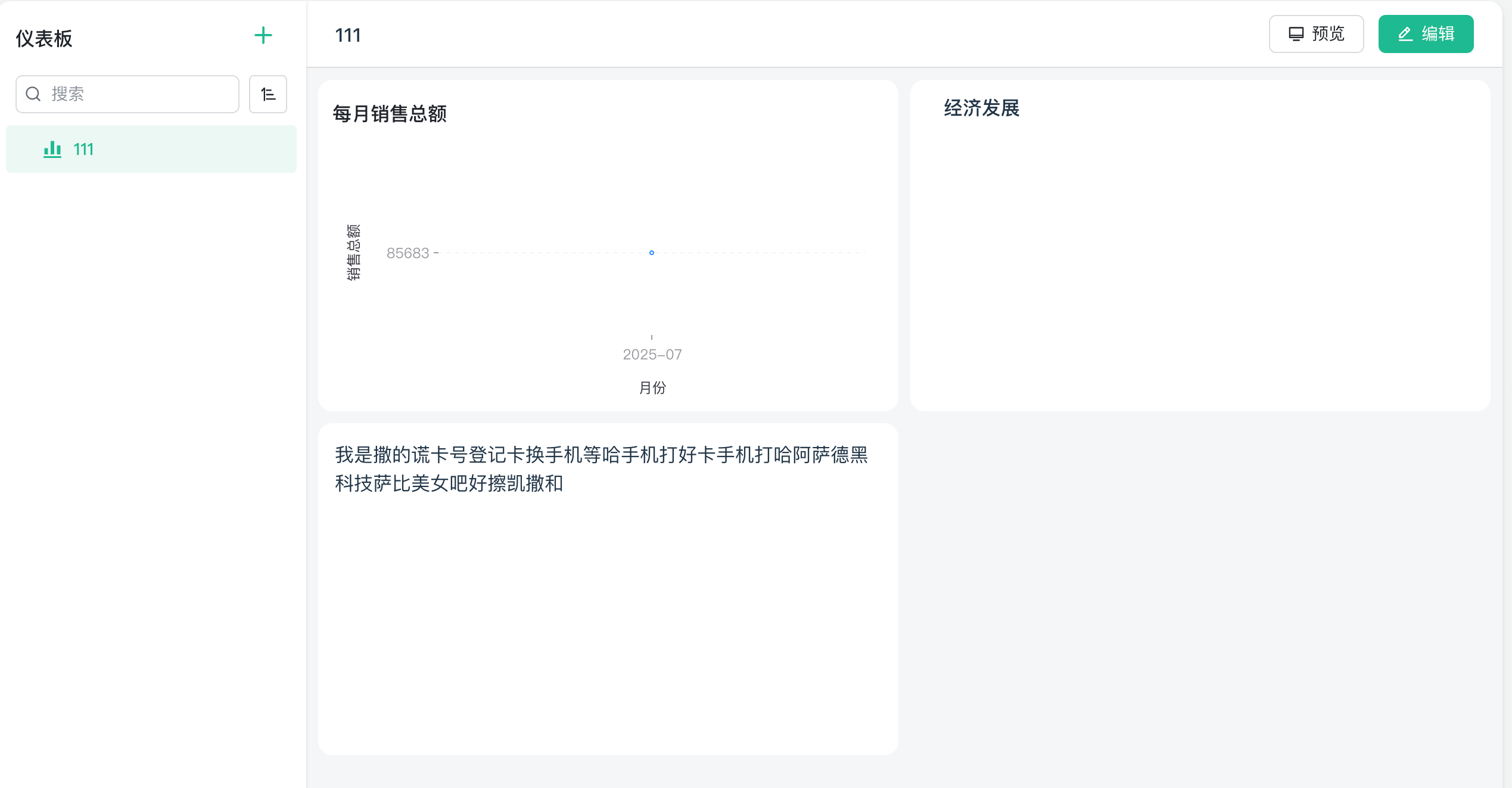Click the monitor icon in 预览 button
Screen dimensions: 1512x788
click(1296, 34)
